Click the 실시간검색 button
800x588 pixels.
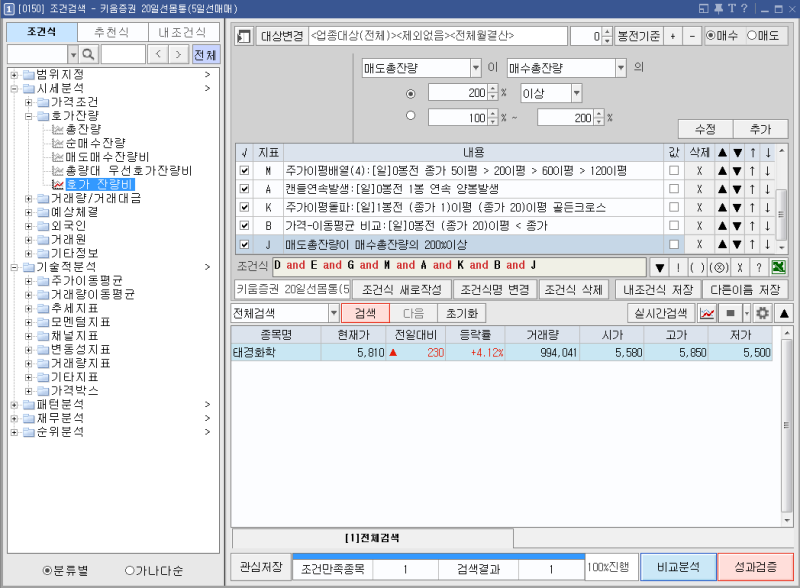[661, 313]
